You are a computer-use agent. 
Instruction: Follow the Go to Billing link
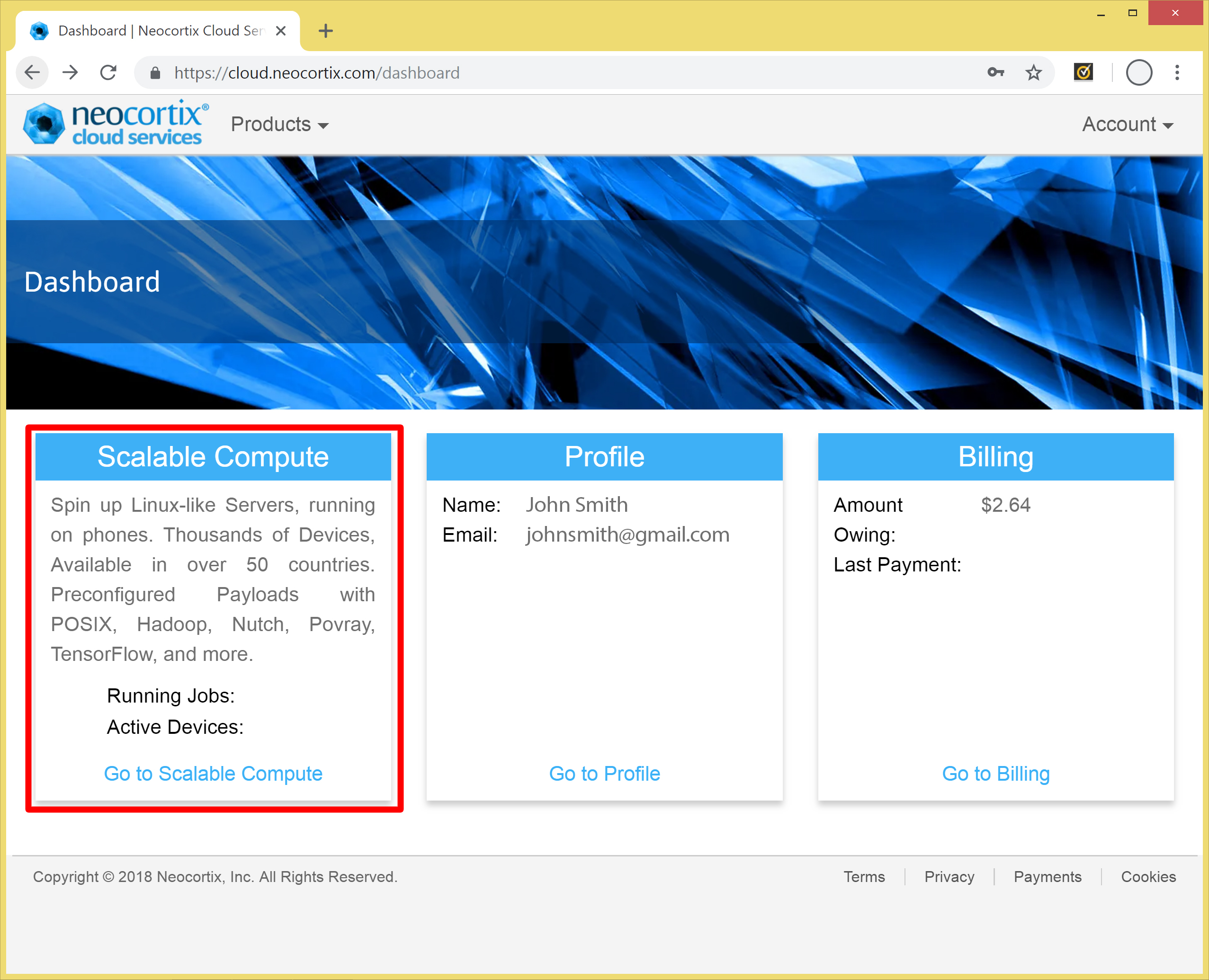click(x=995, y=774)
